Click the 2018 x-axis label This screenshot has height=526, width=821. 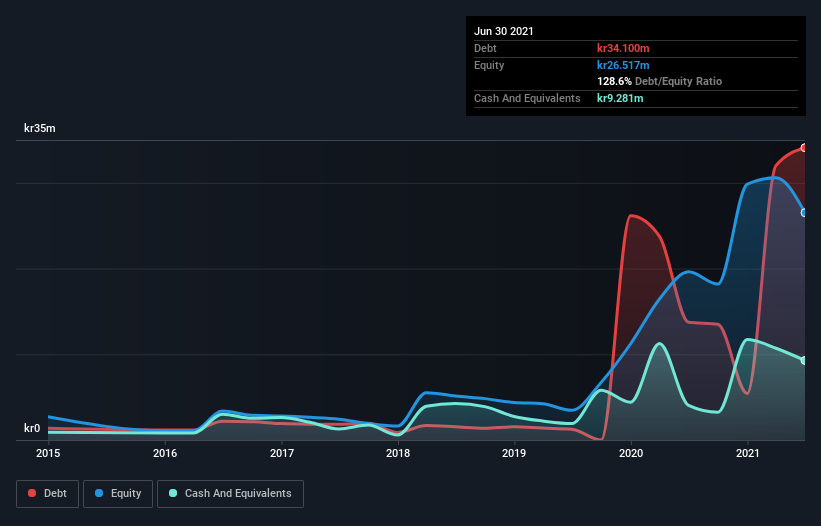(398, 453)
